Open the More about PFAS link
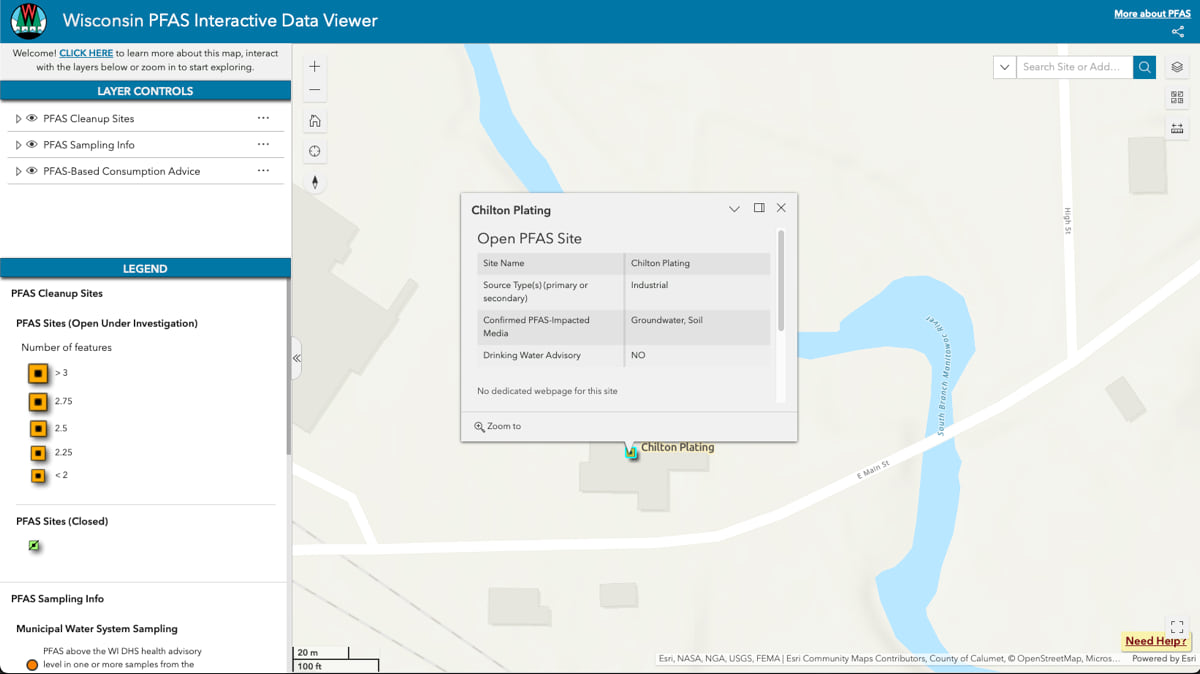This screenshot has width=1200, height=674. click(1152, 14)
